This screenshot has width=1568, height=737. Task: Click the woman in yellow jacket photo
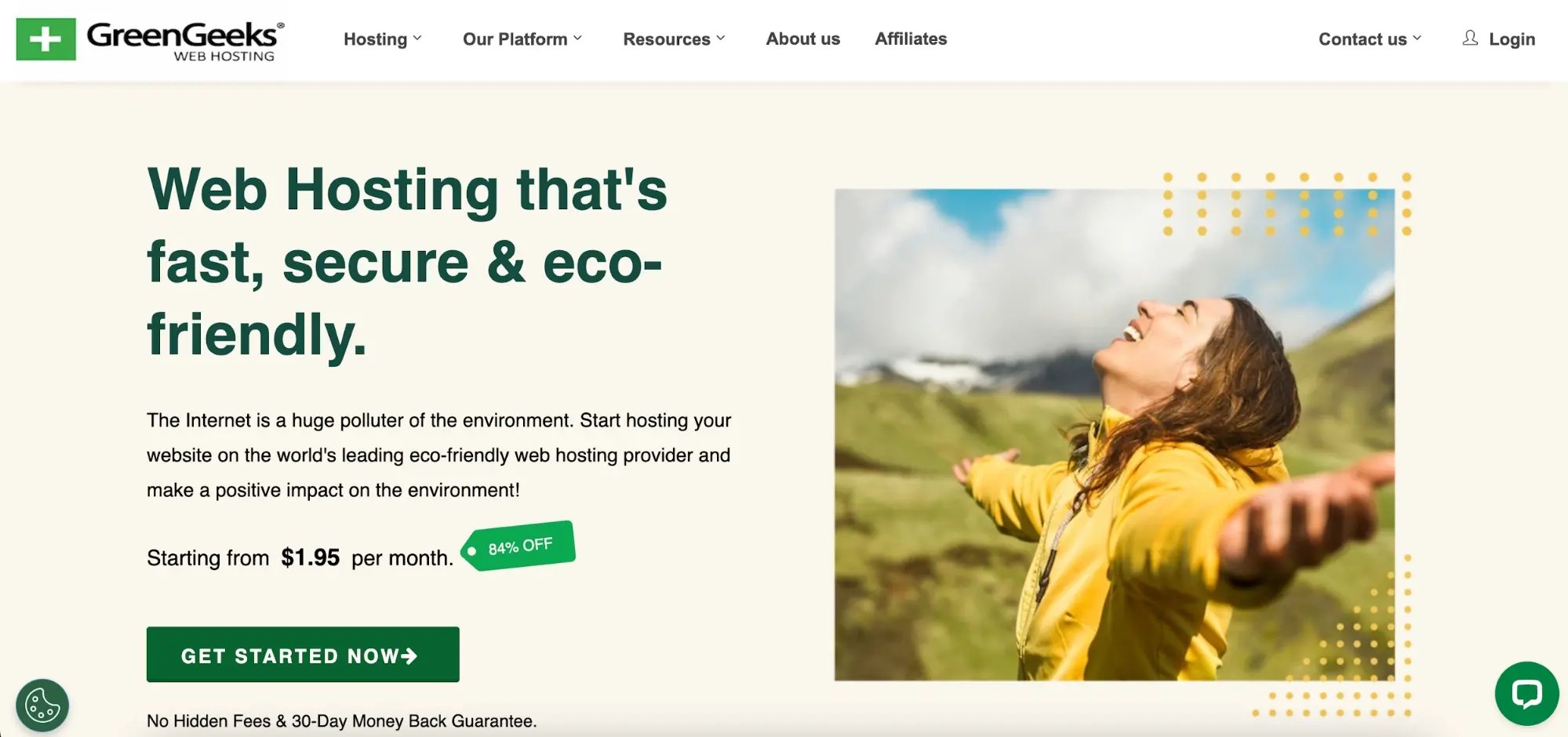[1115, 434]
